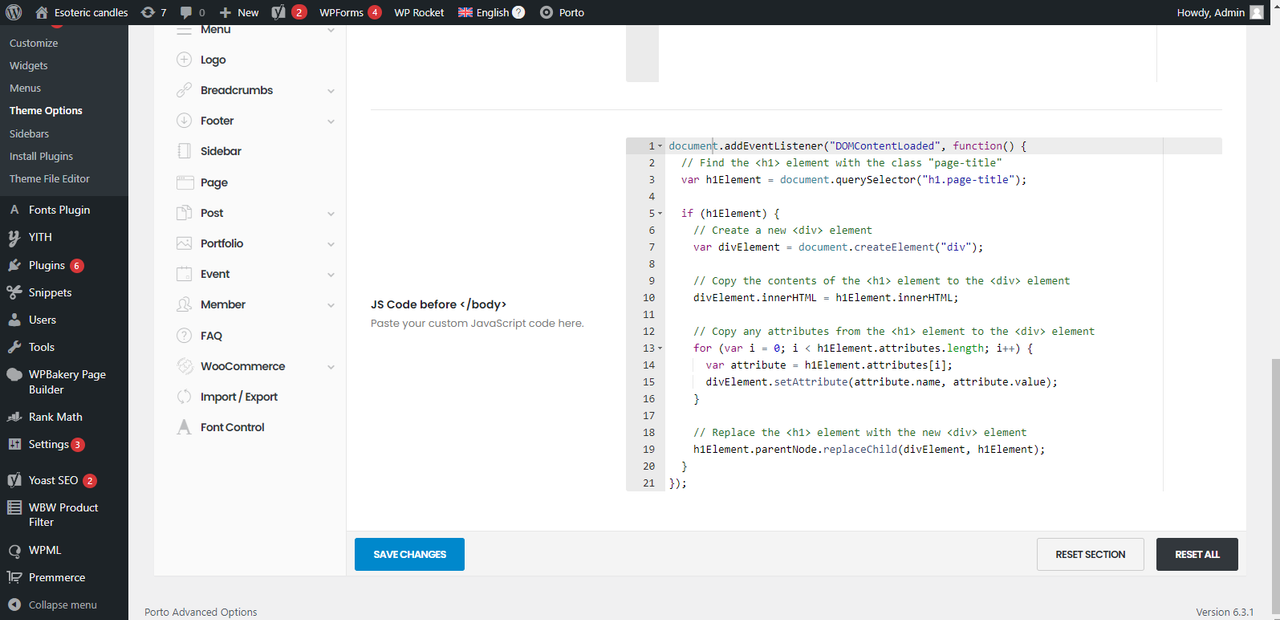Click the Admin avatar icon
Viewport: 1280px width, 620px height.
(x=1256, y=12)
